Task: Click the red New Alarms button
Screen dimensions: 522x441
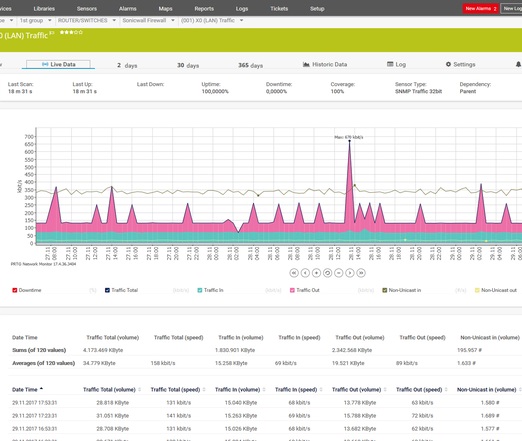Action: click(480, 9)
